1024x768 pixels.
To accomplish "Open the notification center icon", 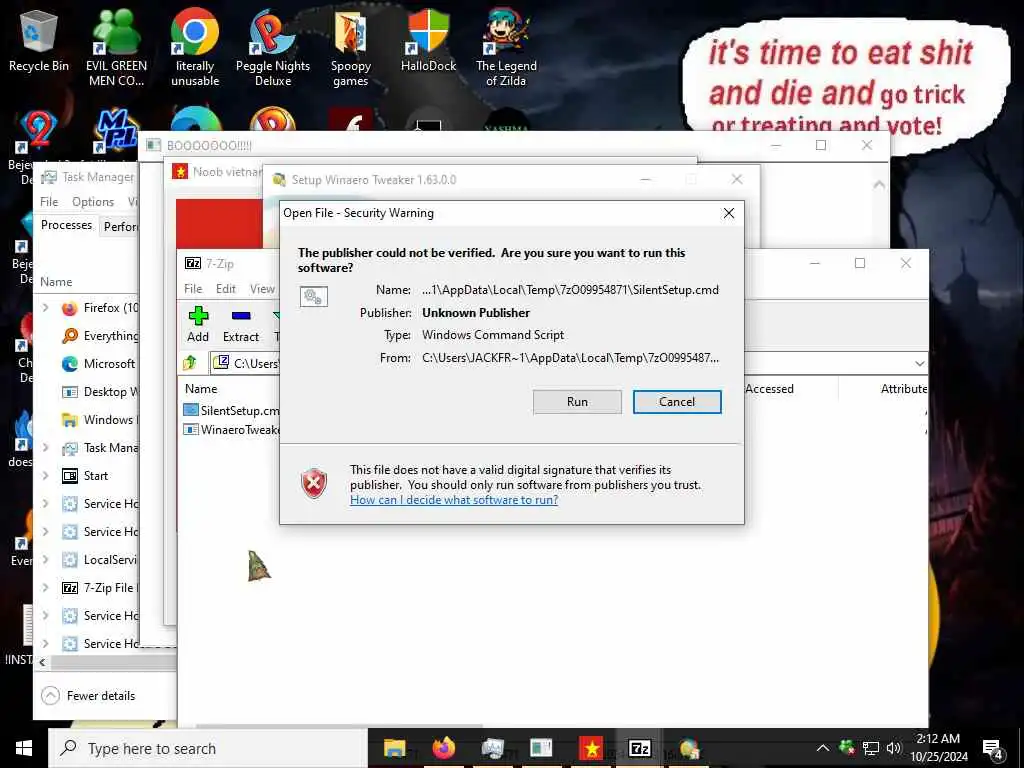I will pyautogui.click(x=992, y=748).
